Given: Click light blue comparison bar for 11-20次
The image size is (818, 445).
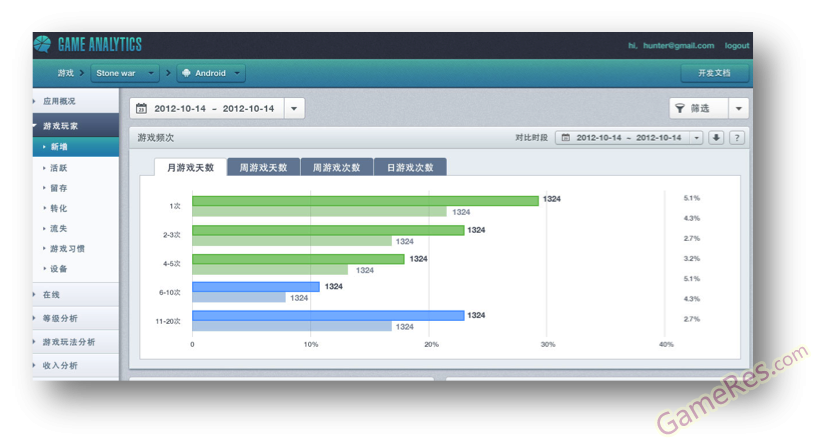Looking at the screenshot, I should coord(292,326).
